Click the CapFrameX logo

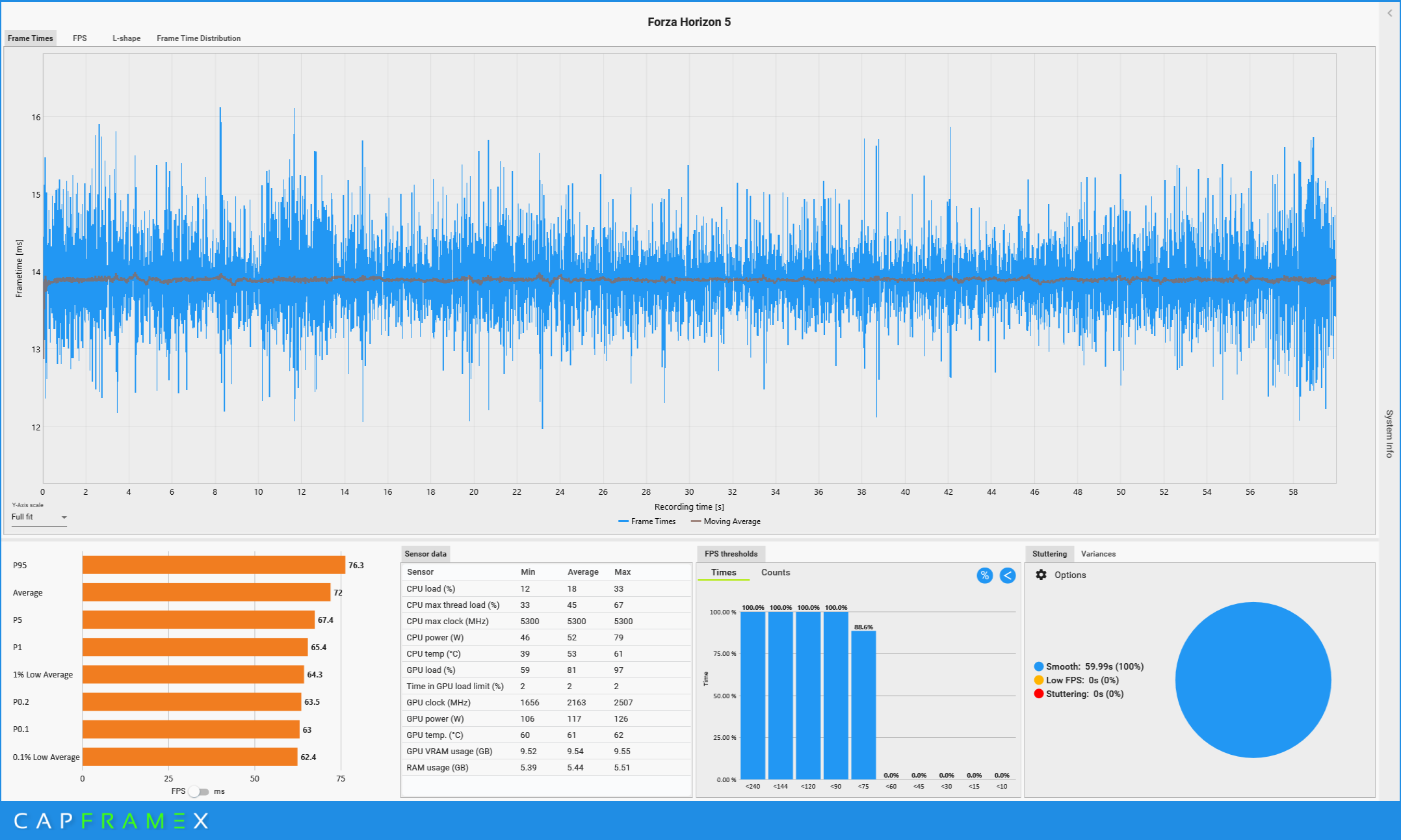111,820
